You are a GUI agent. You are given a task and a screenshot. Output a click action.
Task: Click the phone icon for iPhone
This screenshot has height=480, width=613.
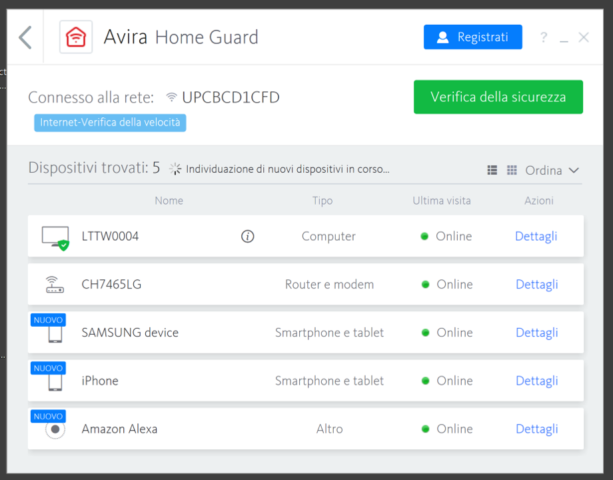(x=55, y=383)
